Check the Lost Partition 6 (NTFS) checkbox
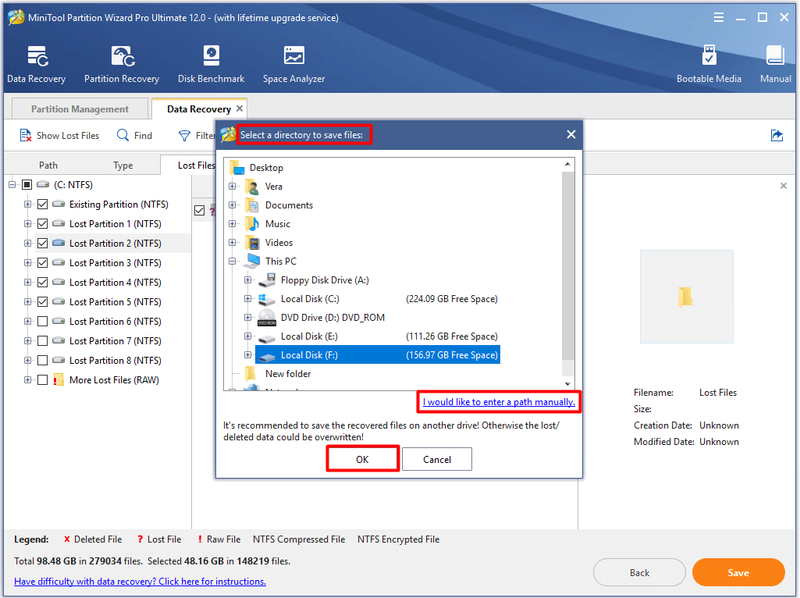This screenshot has height=598, width=800. point(43,321)
